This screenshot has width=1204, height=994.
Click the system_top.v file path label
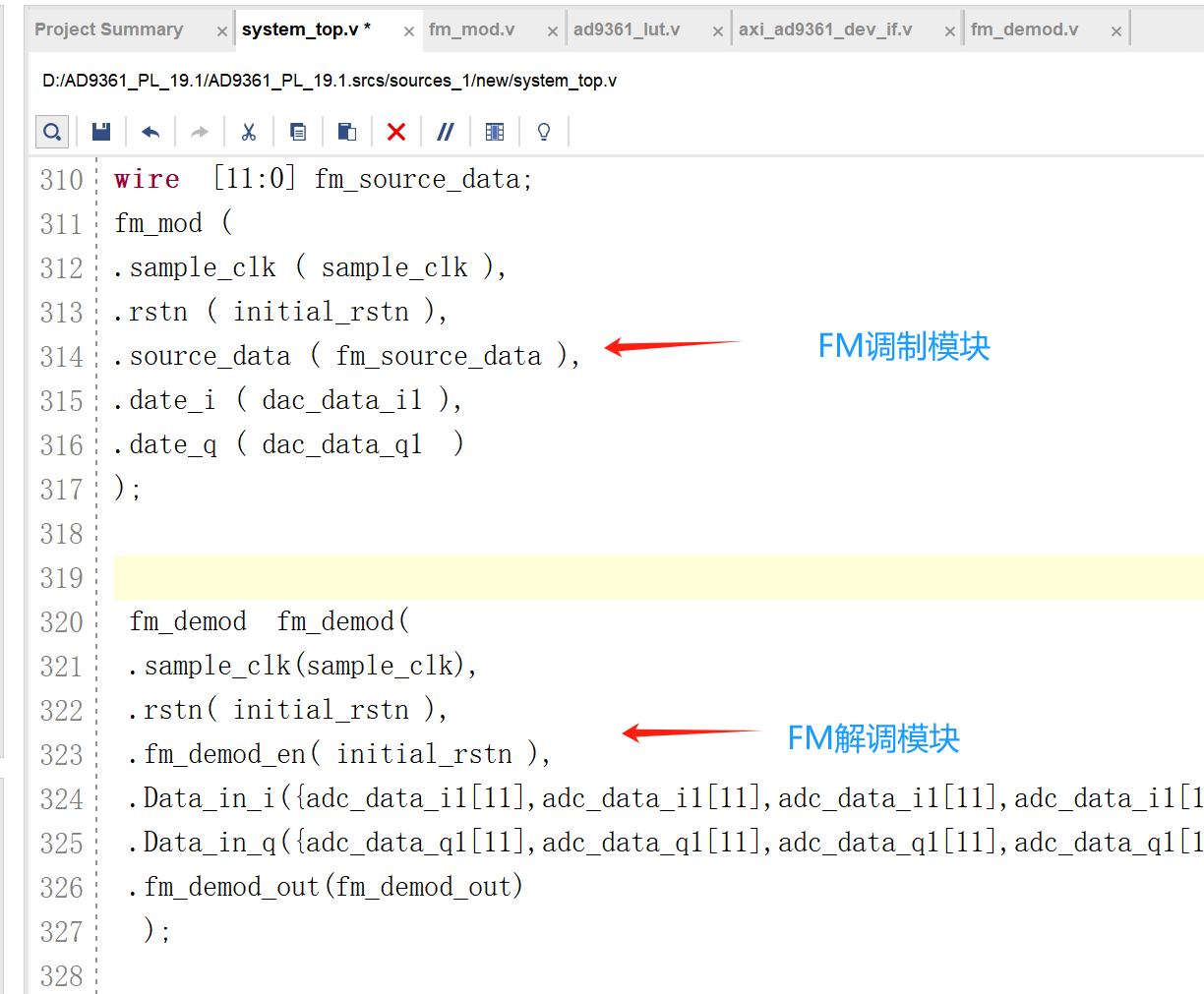tap(329, 81)
